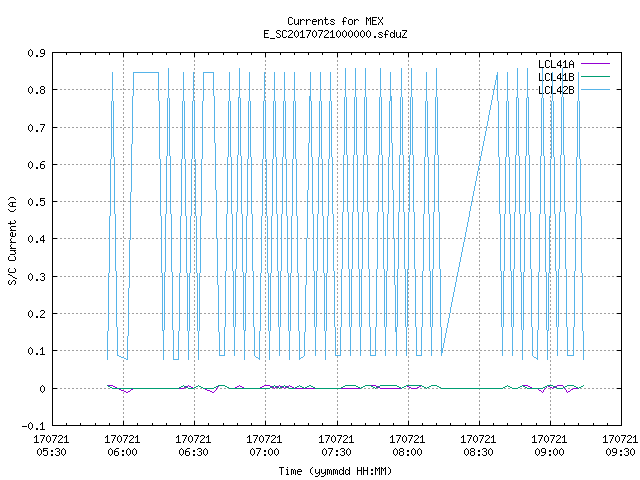Click the -0.1 y-axis tick label
640x480 pixels.
33,426
